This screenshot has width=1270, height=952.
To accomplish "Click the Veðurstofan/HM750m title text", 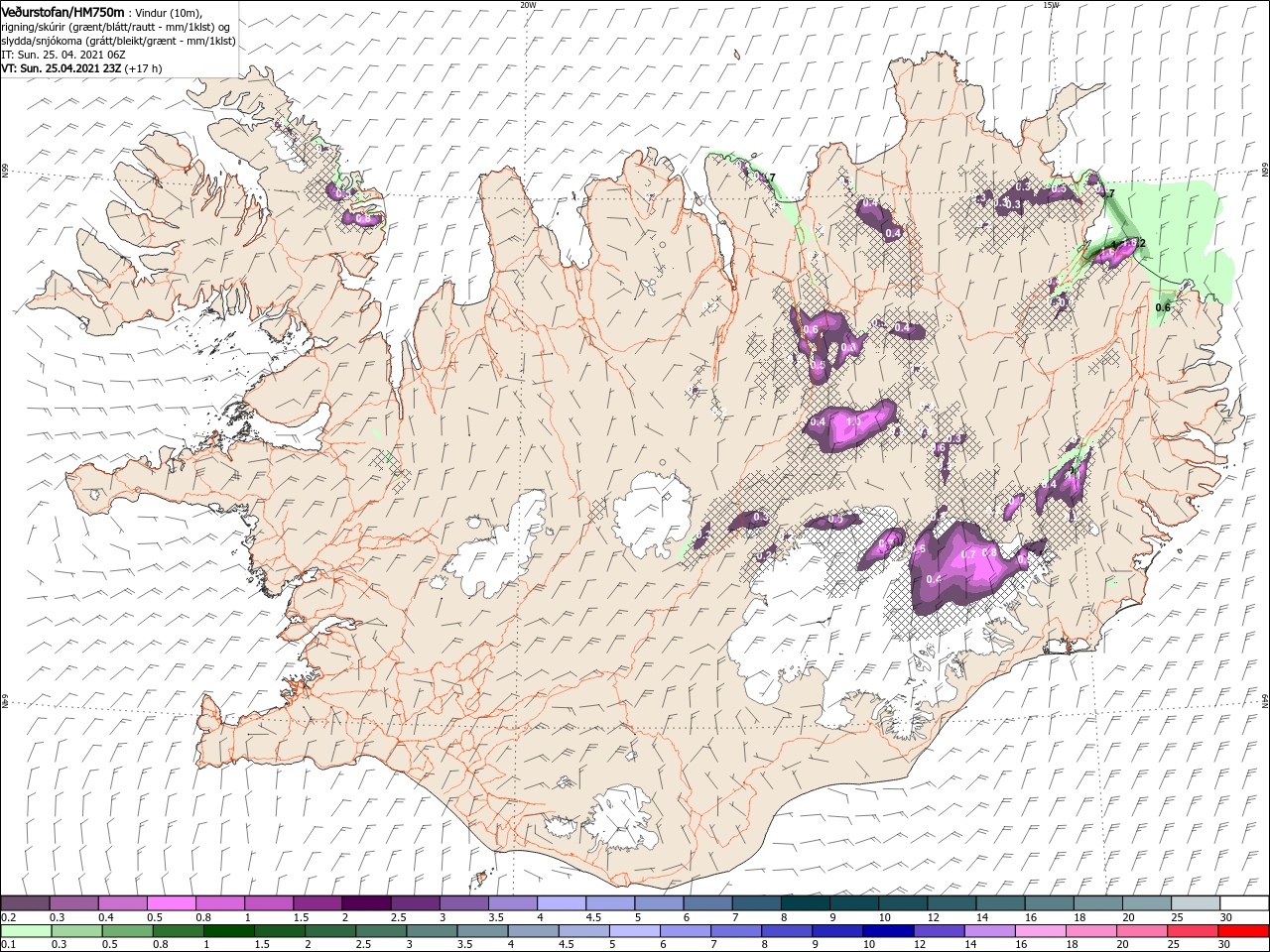I will [x=63, y=12].
